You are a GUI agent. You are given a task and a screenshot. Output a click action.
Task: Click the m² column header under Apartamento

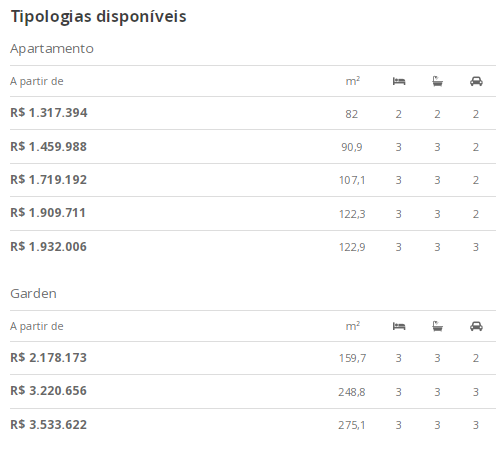(x=353, y=81)
